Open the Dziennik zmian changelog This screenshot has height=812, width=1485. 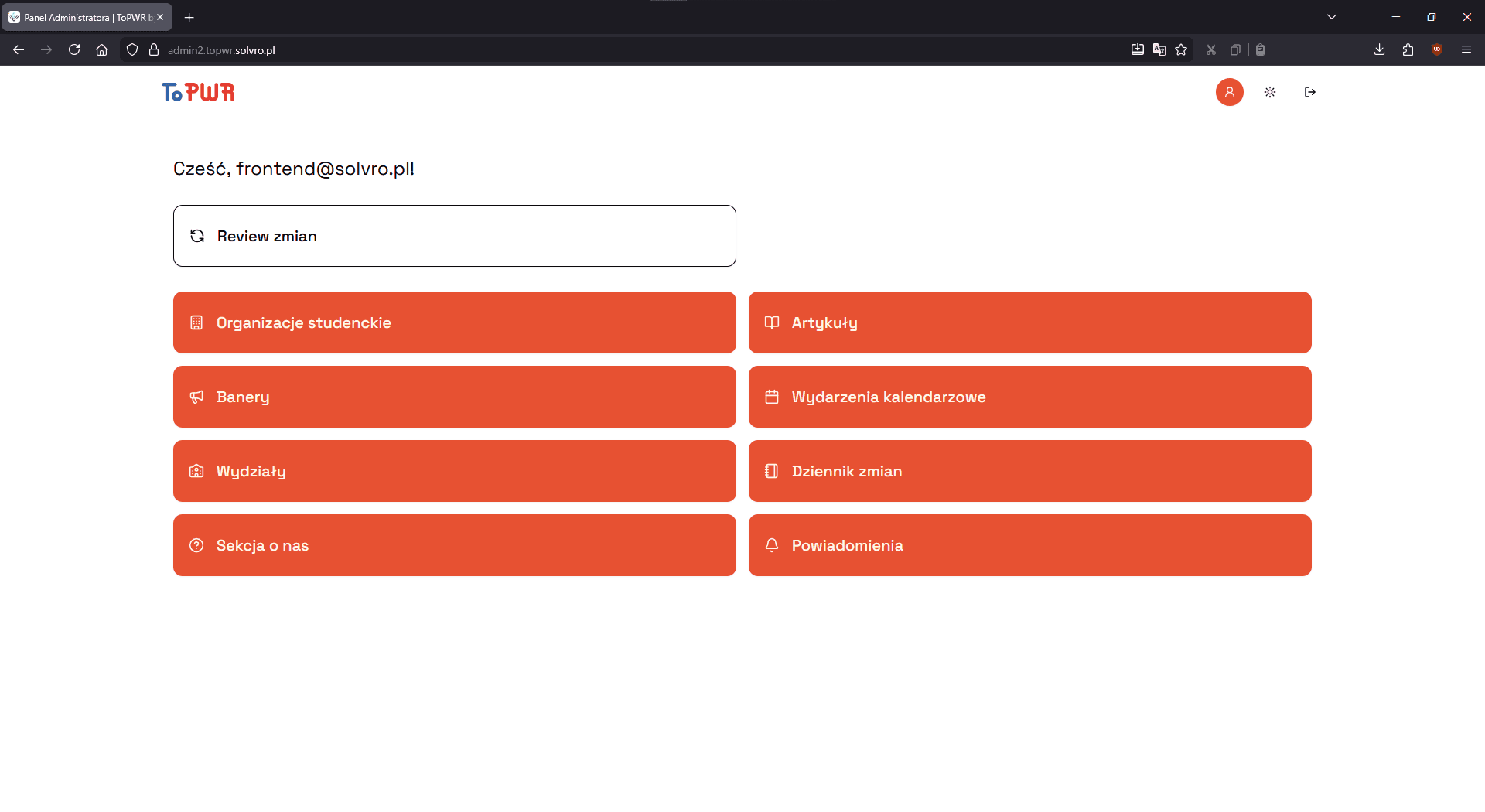tap(1029, 471)
